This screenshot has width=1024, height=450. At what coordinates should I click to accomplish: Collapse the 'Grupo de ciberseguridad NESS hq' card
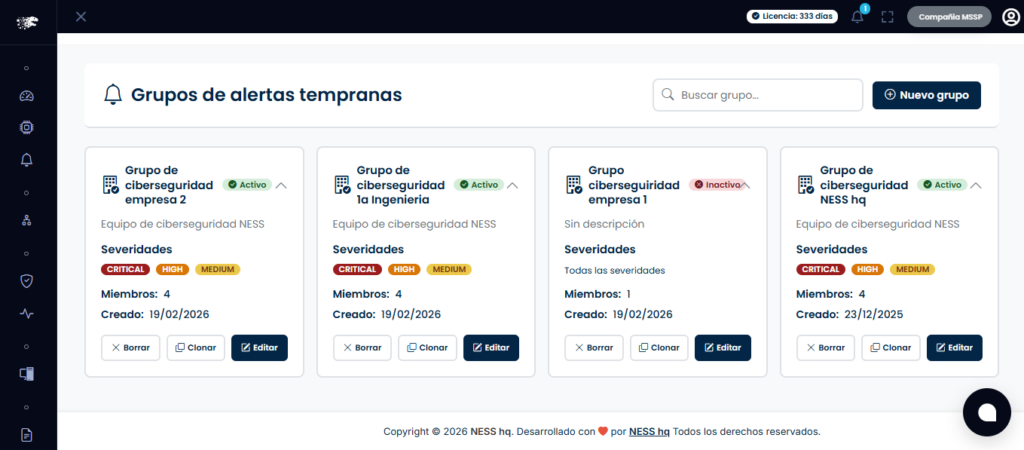pyautogui.click(x=976, y=185)
